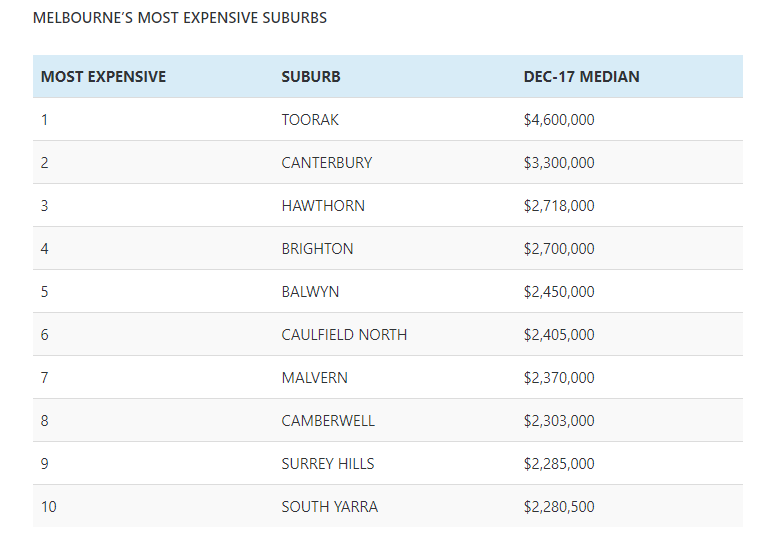Select the $2,405,000 median price cell

pos(559,335)
